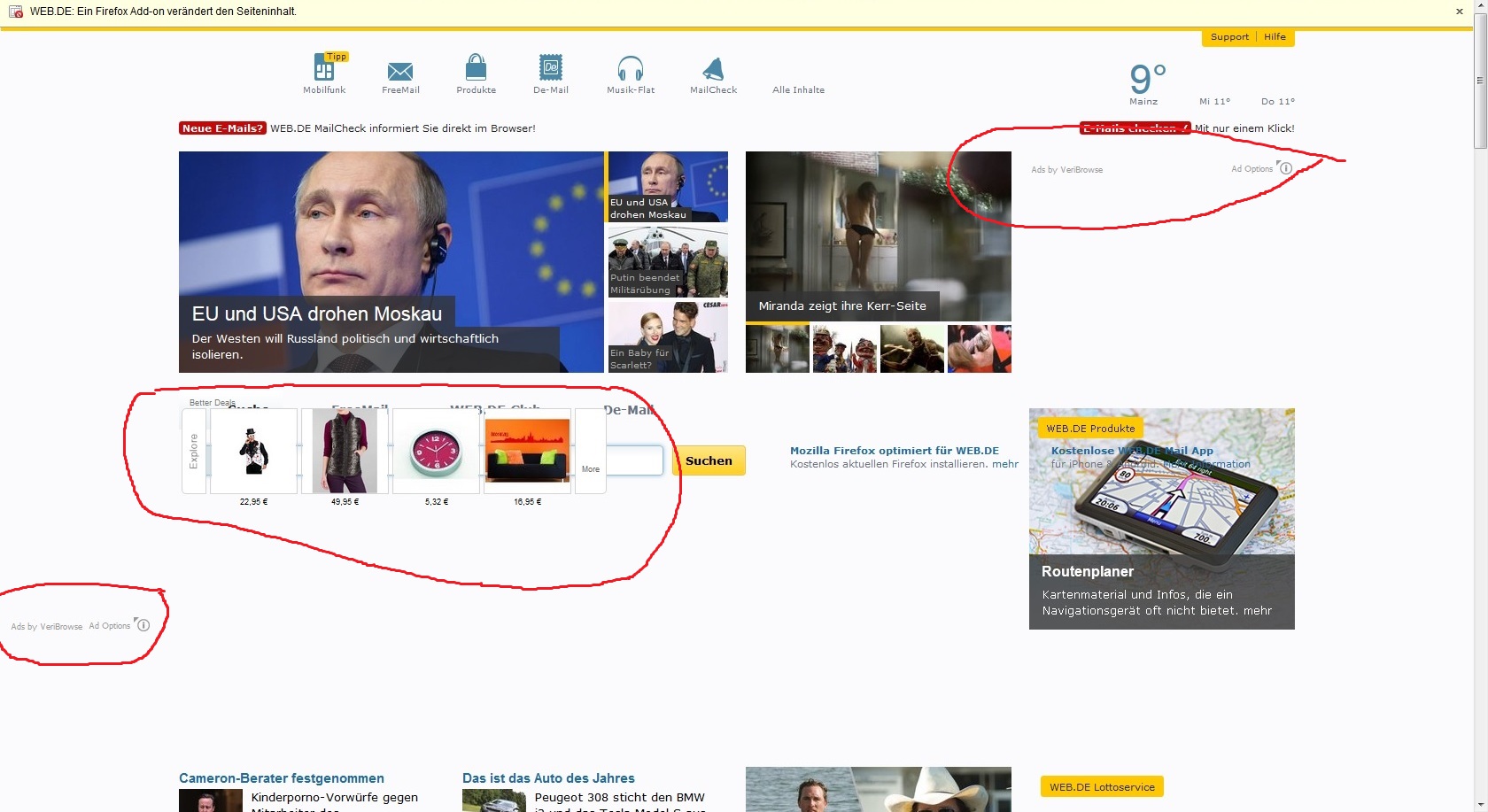Viewport: 1488px width, 812px height.
Task: Click the Explore tab in the Better Deals ad
Action: (x=194, y=451)
